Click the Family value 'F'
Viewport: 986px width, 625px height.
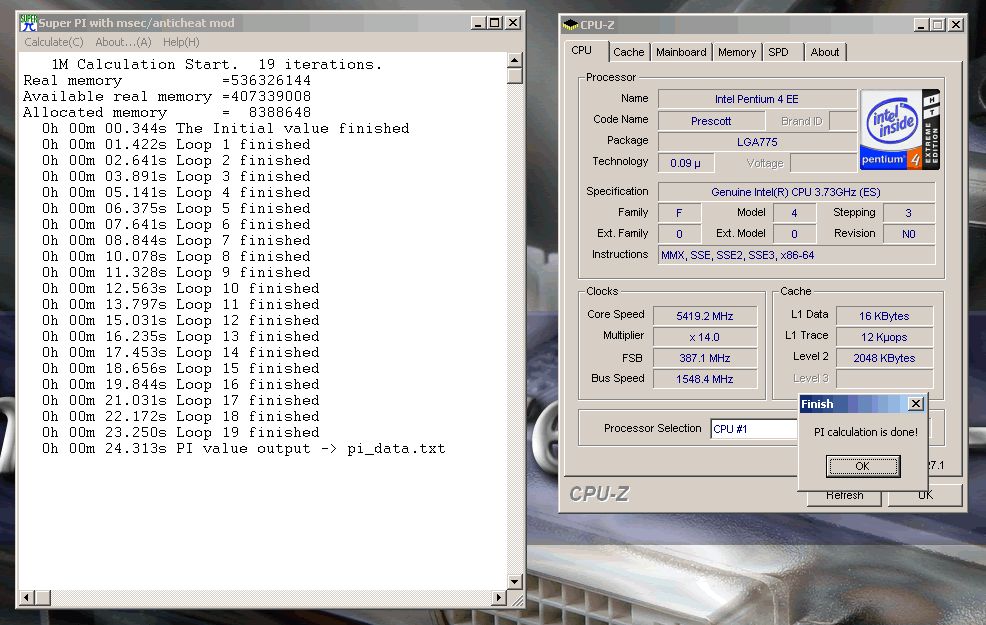pos(679,213)
